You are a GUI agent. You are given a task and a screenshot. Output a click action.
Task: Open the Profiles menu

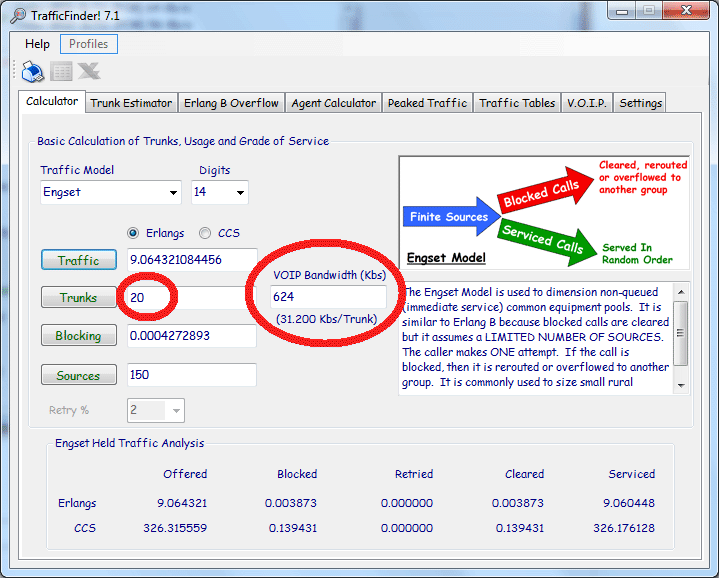tap(88, 44)
